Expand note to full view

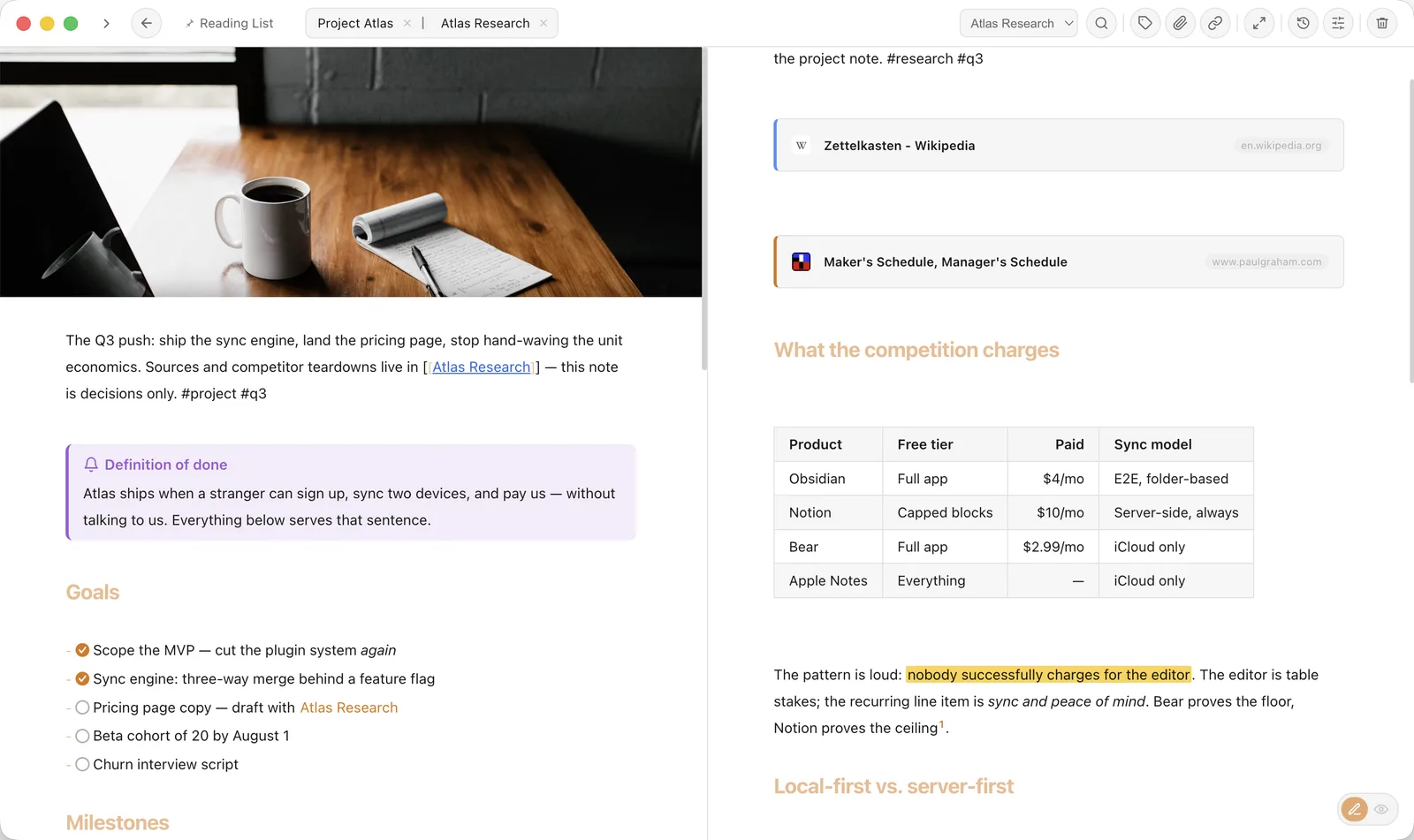coord(1259,24)
